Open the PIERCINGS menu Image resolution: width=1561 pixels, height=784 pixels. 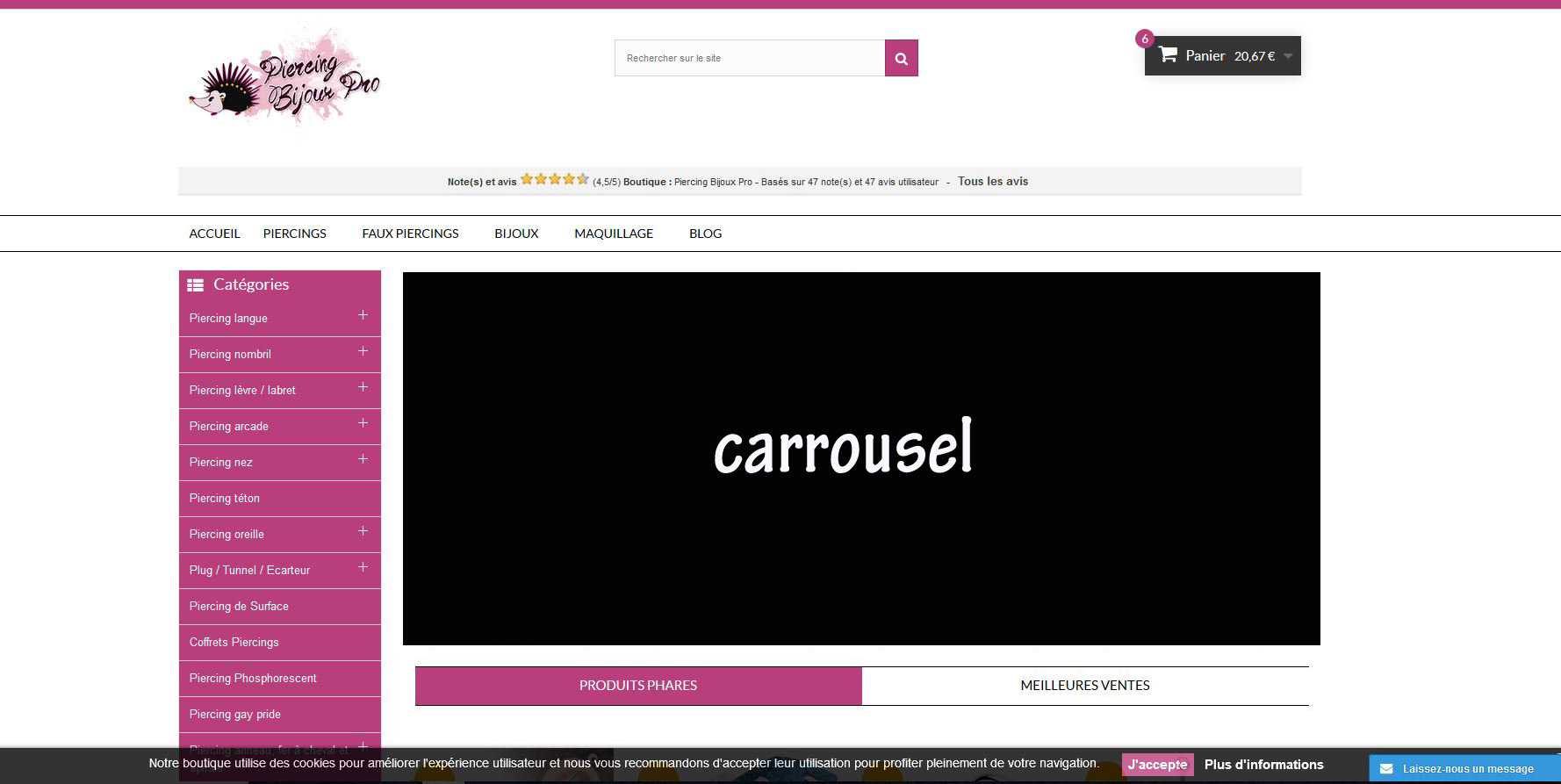[x=295, y=234]
